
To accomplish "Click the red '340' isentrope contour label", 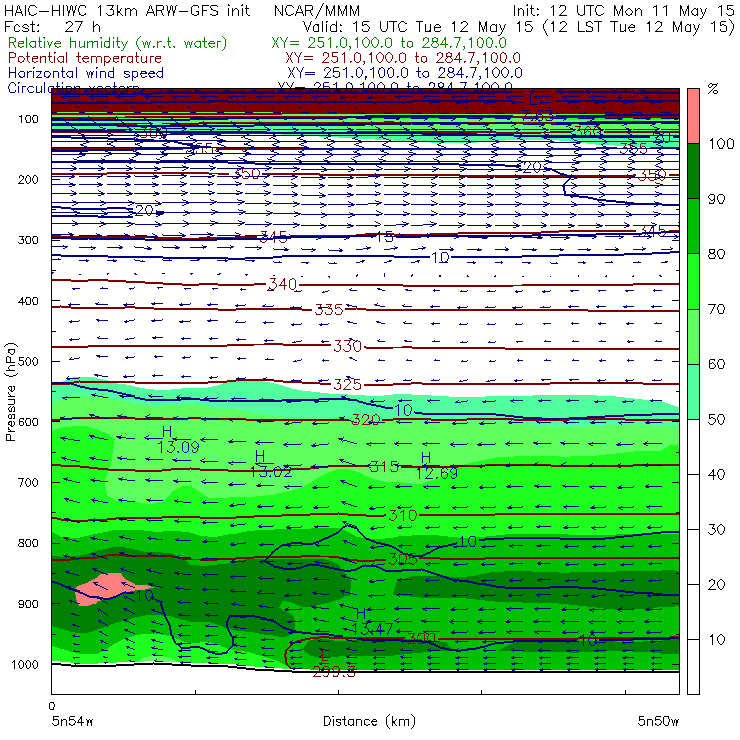I will [x=282, y=284].
